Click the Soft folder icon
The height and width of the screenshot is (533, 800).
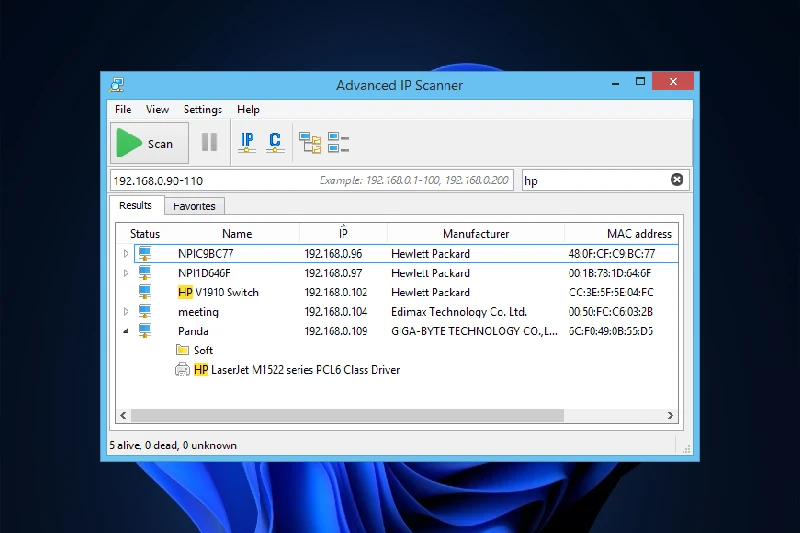(182, 350)
